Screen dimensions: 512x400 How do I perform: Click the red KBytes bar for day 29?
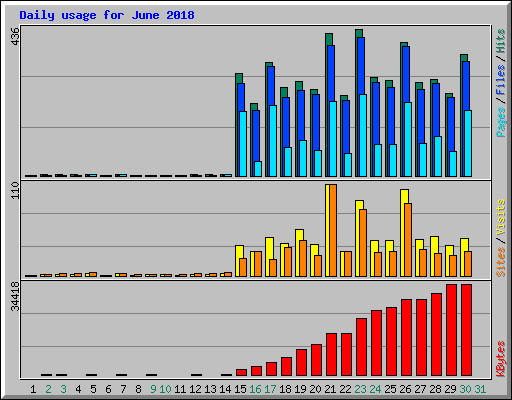(x=451, y=330)
